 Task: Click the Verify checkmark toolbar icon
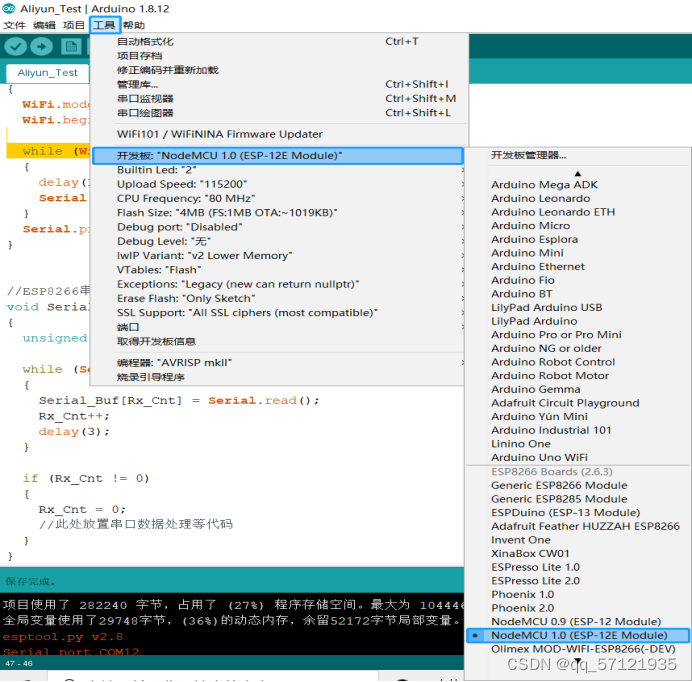pyautogui.click(x=16, y=46)
